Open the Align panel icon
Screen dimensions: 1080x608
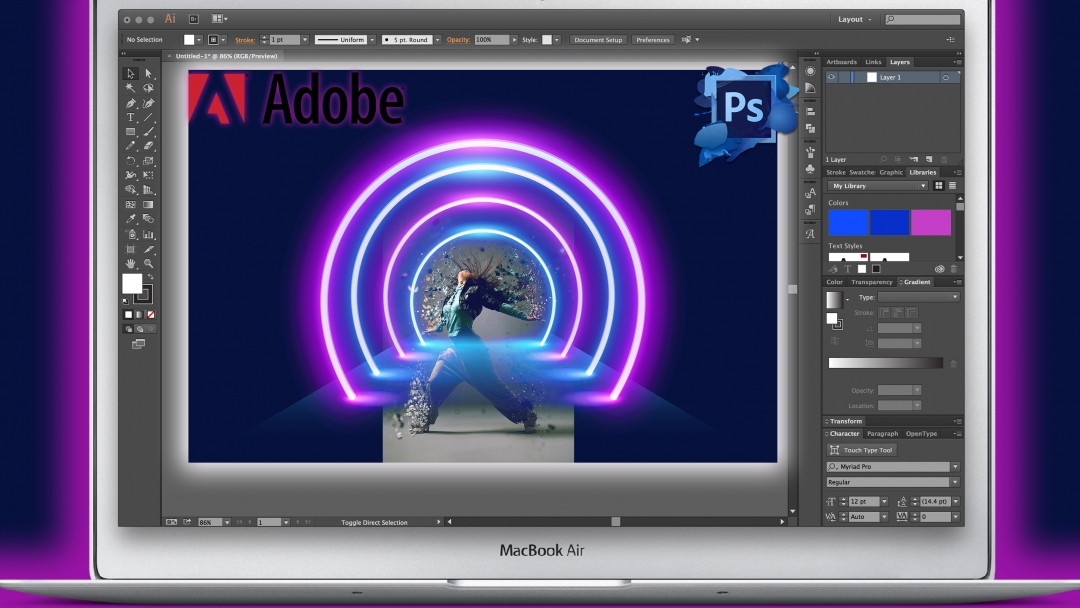coord(810,112)
